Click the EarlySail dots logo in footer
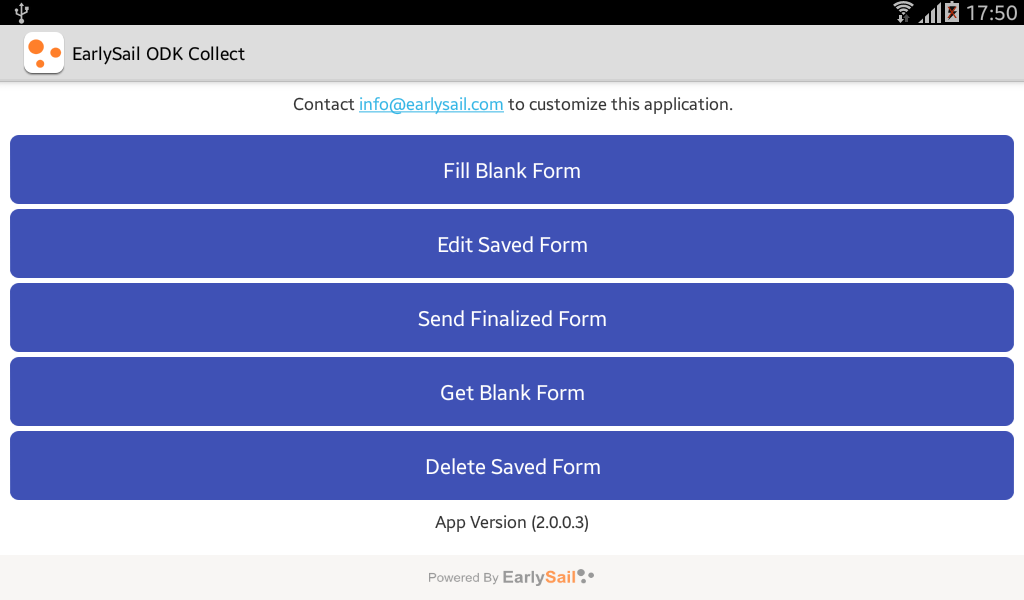 [587, 577]
